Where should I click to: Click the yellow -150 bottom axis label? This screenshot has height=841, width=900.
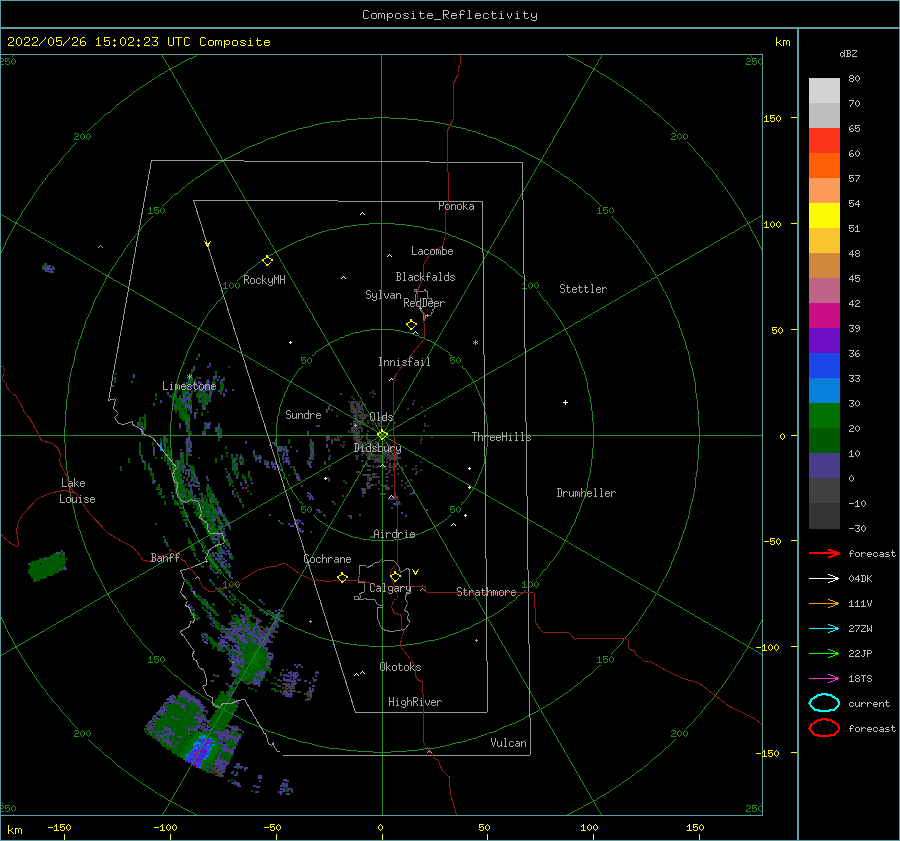[59, 827]
